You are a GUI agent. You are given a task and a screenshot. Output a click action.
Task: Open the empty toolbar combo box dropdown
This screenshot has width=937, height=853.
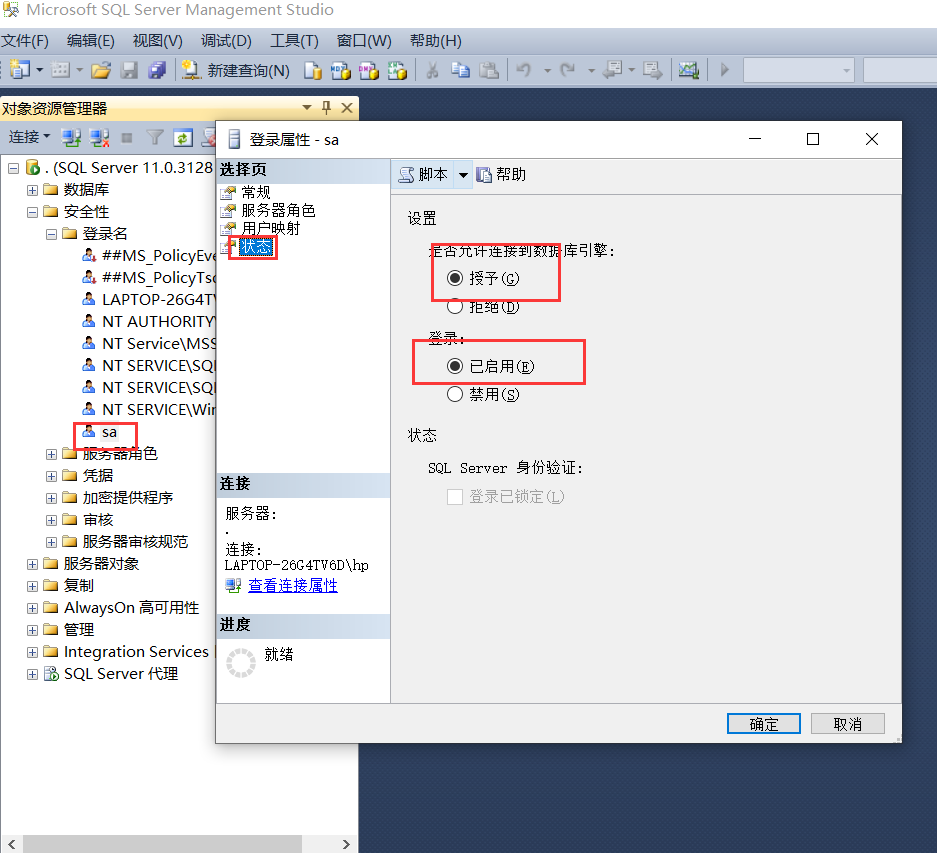846,71
